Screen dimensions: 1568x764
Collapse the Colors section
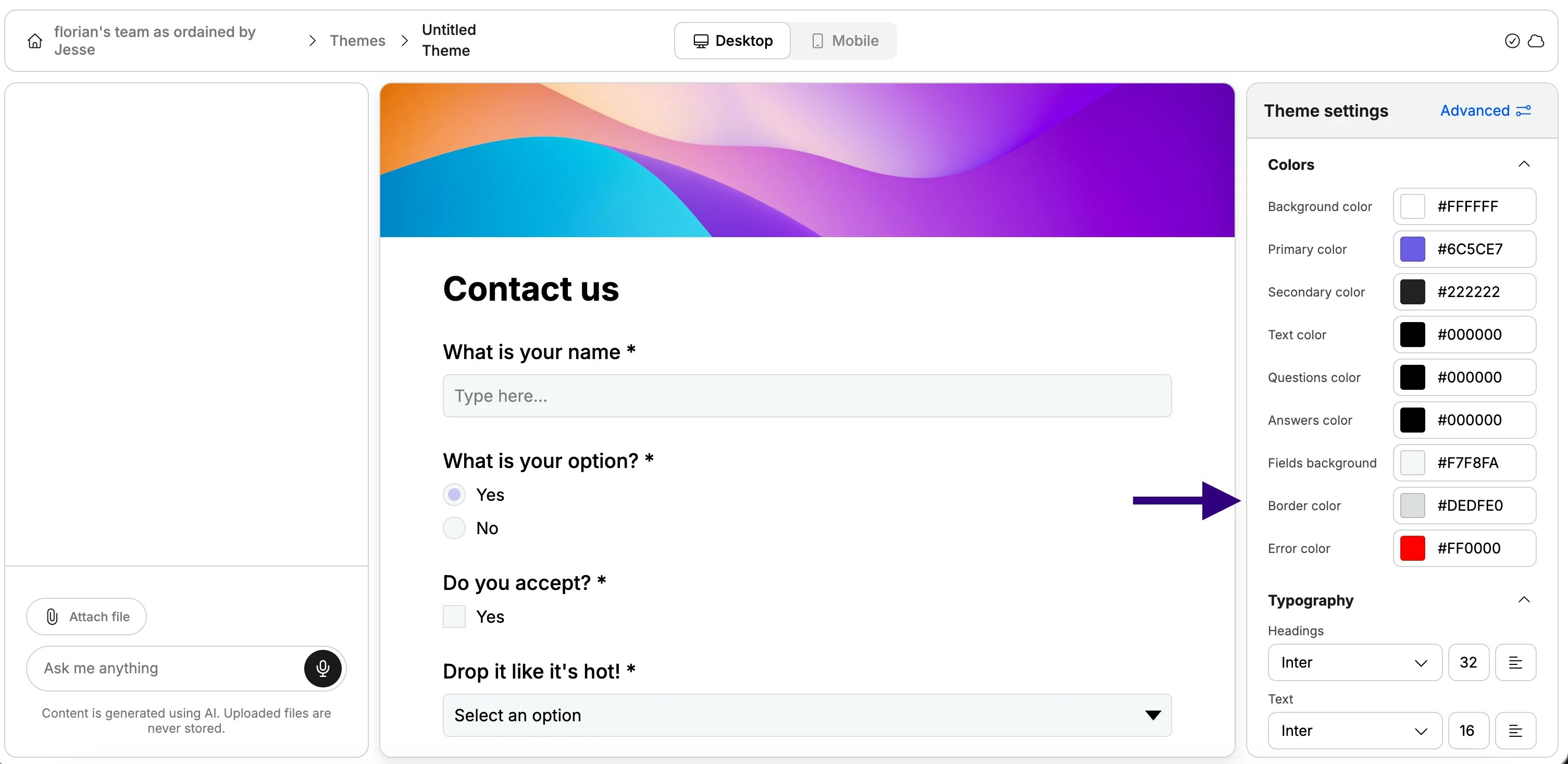tap(1524, 163)
